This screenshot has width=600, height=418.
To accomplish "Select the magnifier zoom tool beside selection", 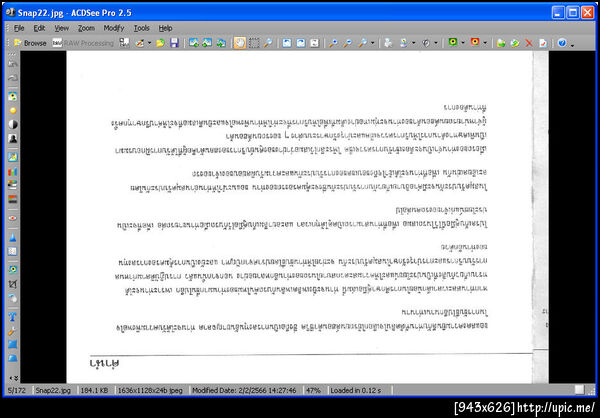I will pyautogui.click(x=268, y=43).
